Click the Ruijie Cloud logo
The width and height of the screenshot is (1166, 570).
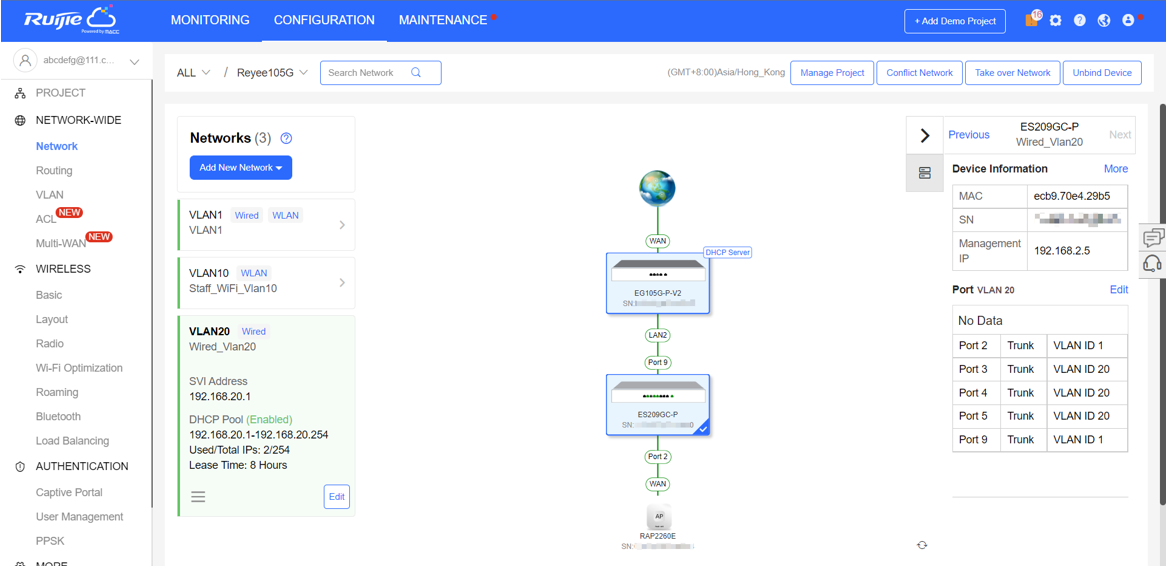(x=70, y=20)
